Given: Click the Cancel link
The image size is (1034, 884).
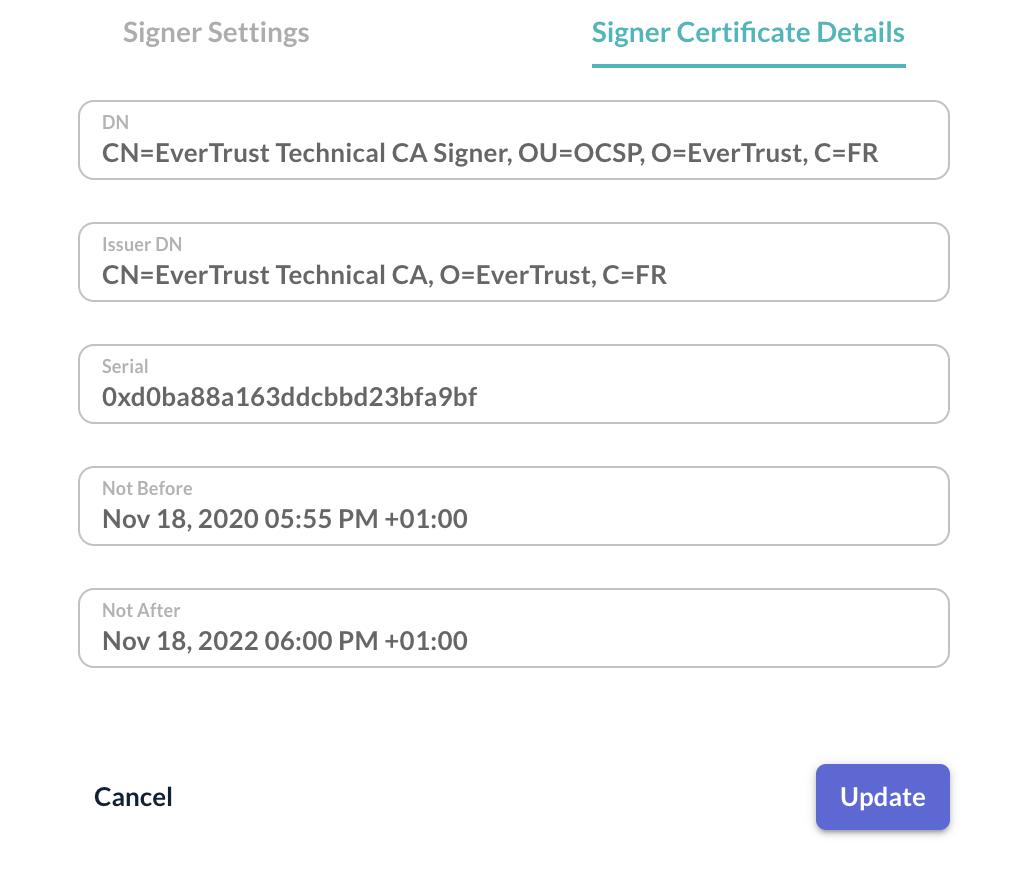Looking at the screenshot, I should tap(133, 796).
